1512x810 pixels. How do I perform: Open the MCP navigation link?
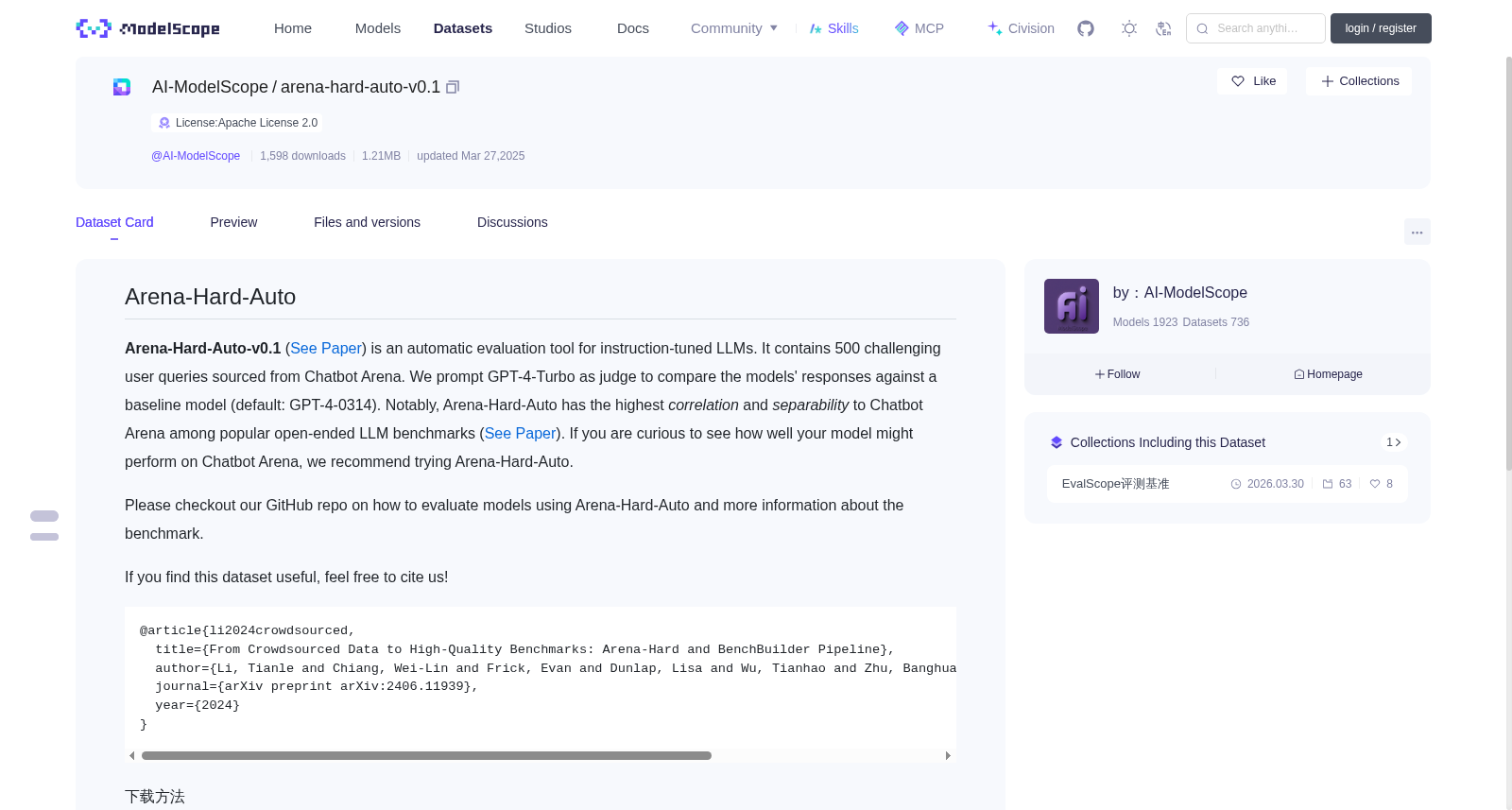tap(919, 28)
